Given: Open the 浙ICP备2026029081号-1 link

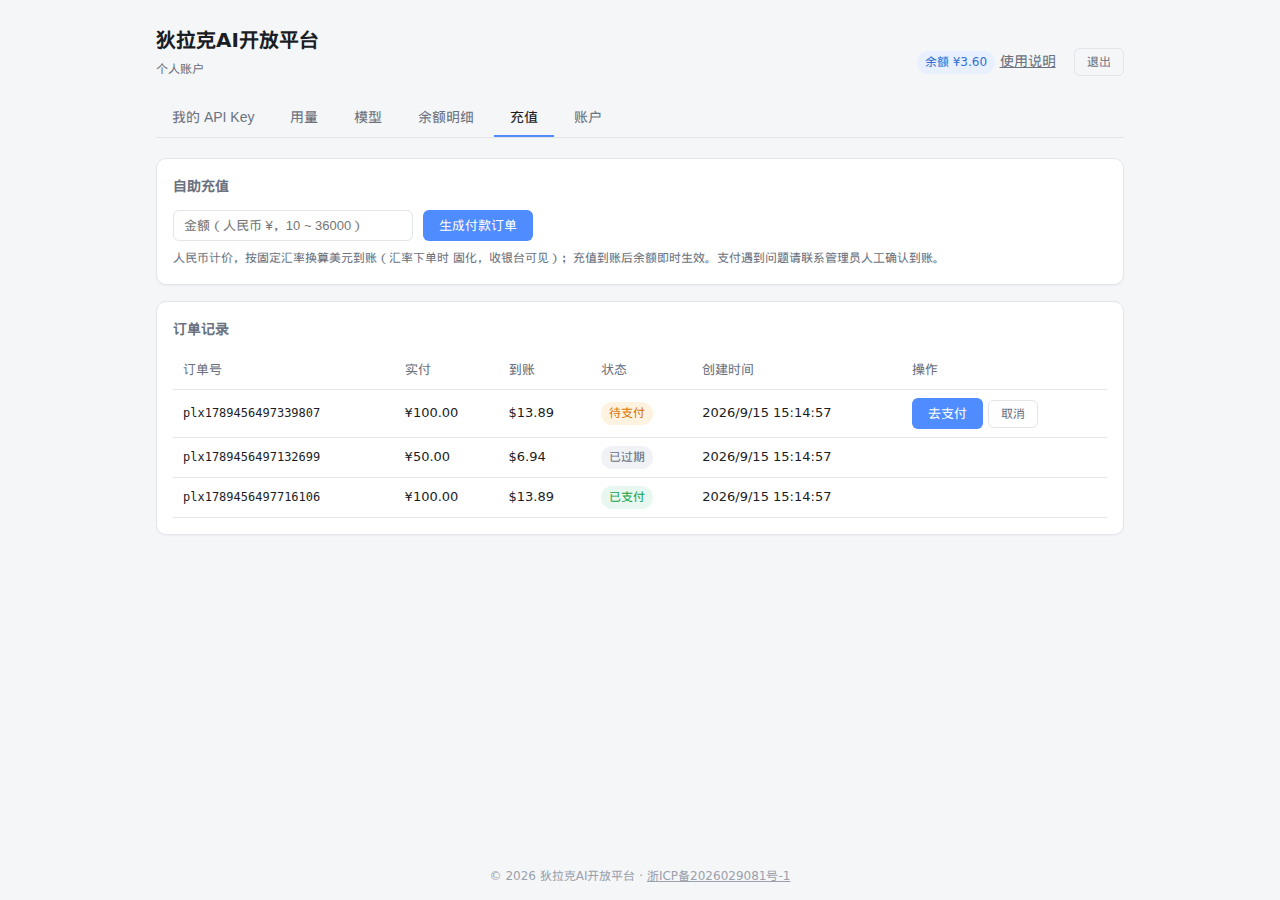Looking at the screenshot, I should point(718,876).
